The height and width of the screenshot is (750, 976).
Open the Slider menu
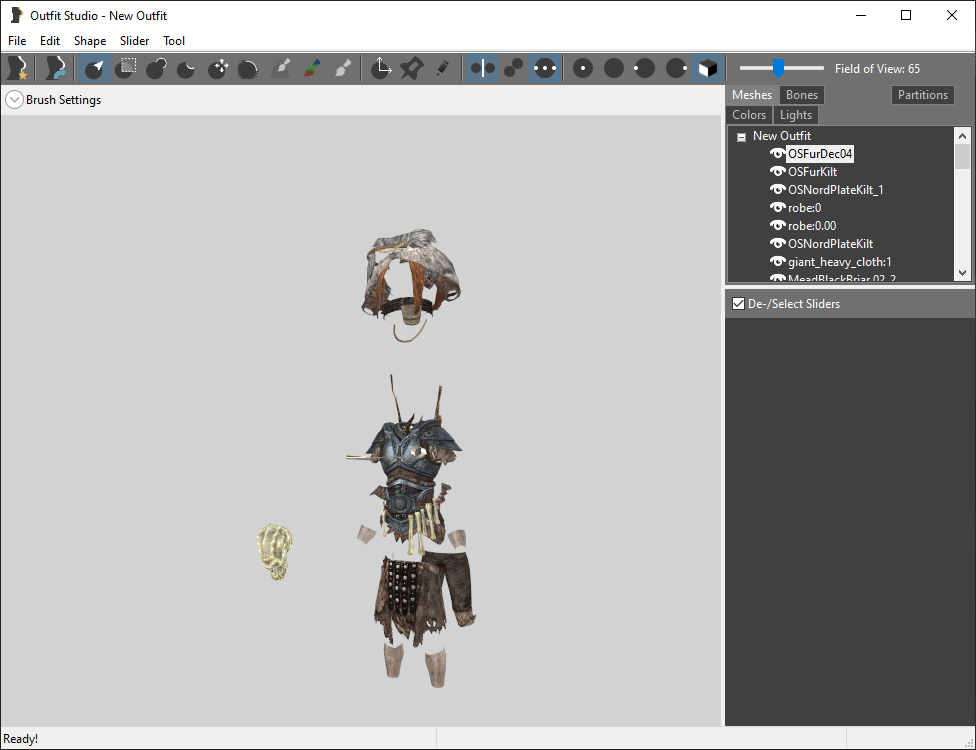(x=134, y=40)
